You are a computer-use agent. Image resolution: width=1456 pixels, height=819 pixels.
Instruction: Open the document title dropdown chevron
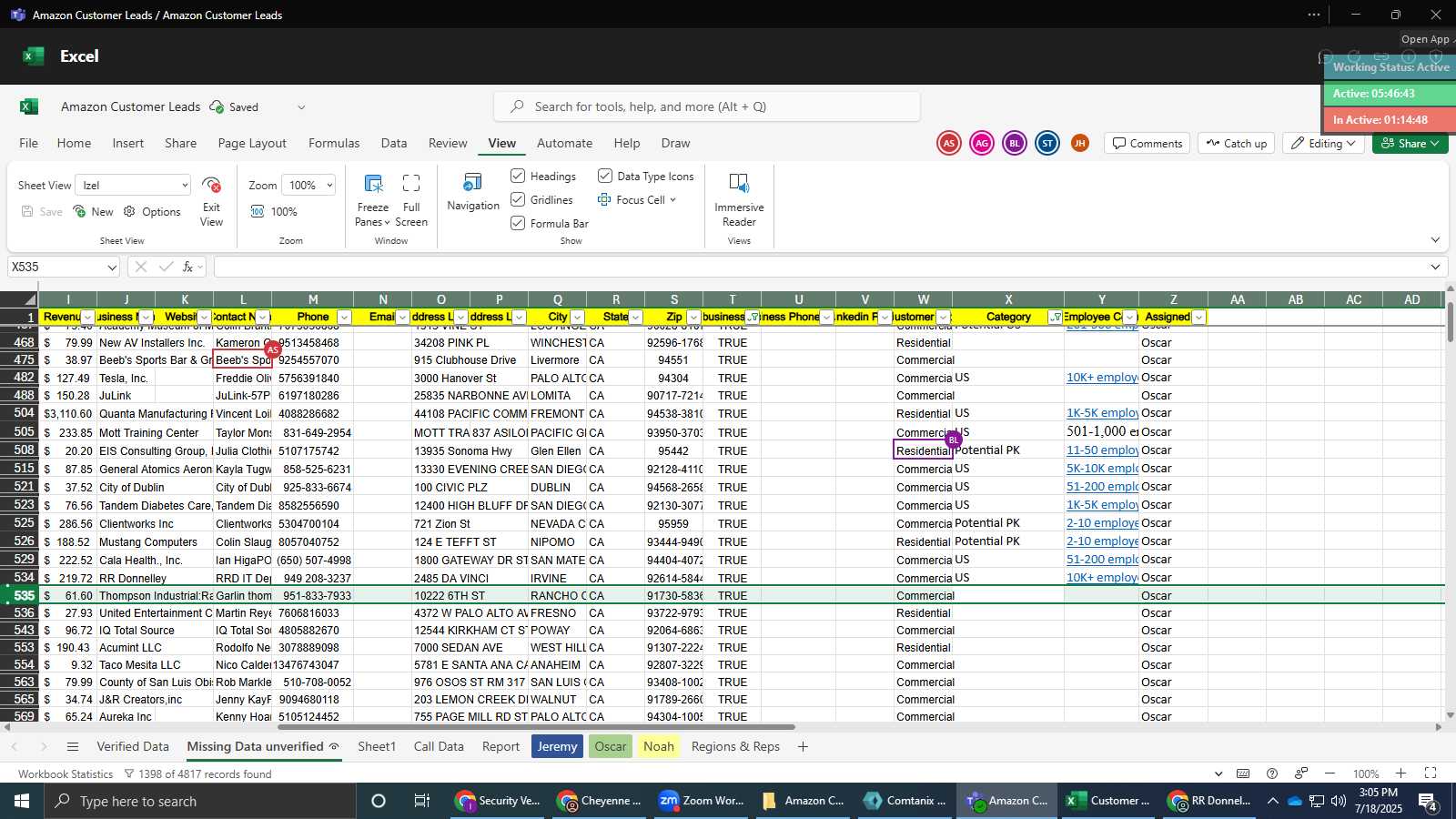coord(301,106)
